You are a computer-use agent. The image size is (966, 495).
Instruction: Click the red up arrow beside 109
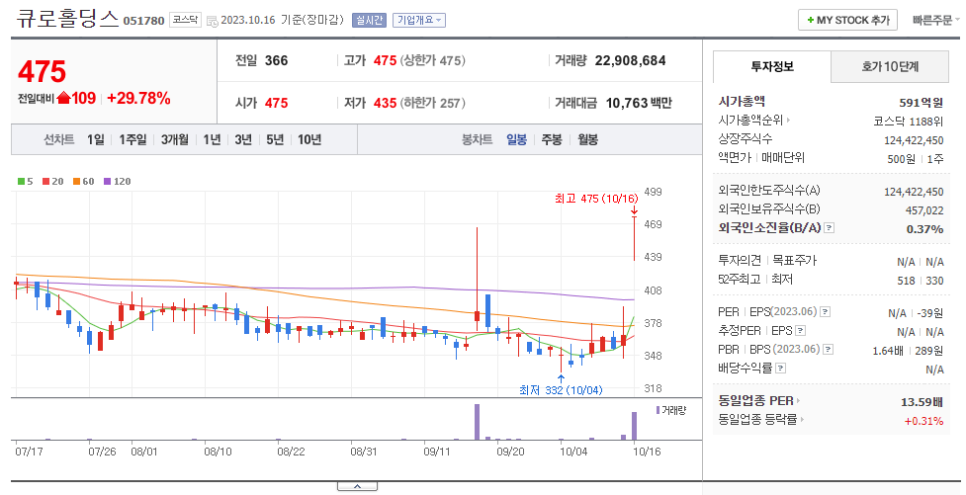tap(63, 98)
